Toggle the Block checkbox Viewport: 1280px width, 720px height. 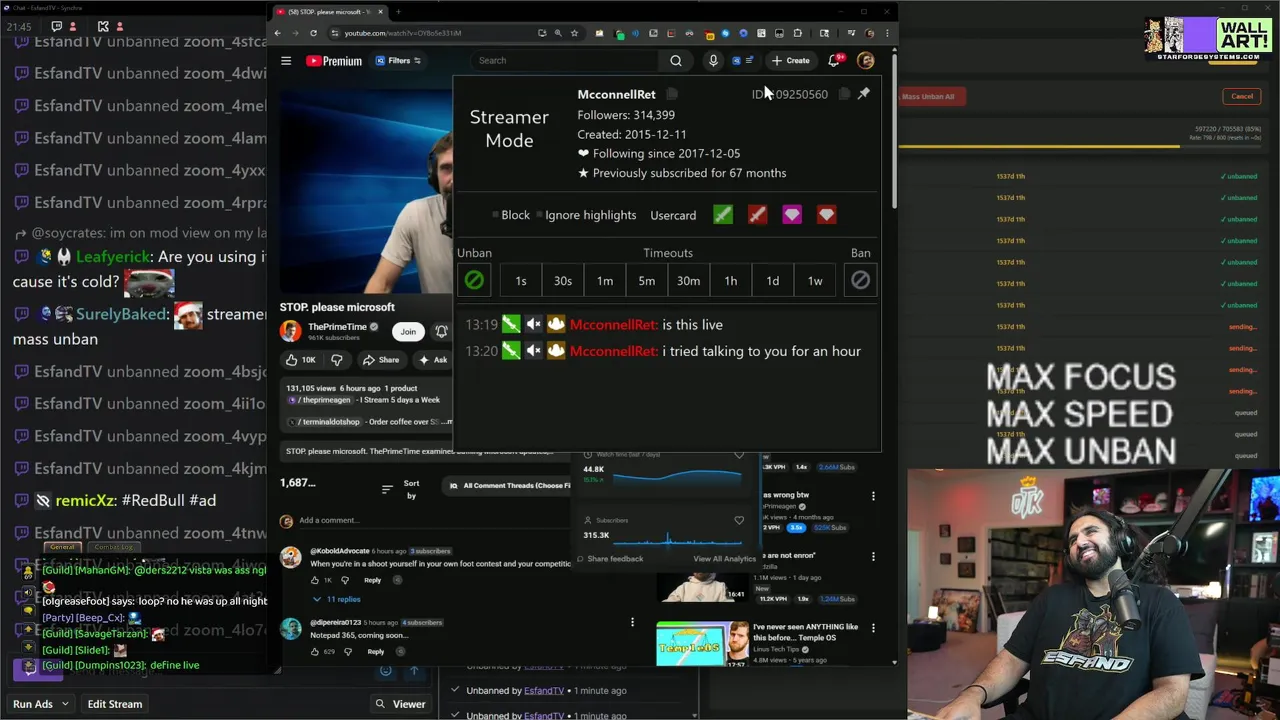pos(495,215)
